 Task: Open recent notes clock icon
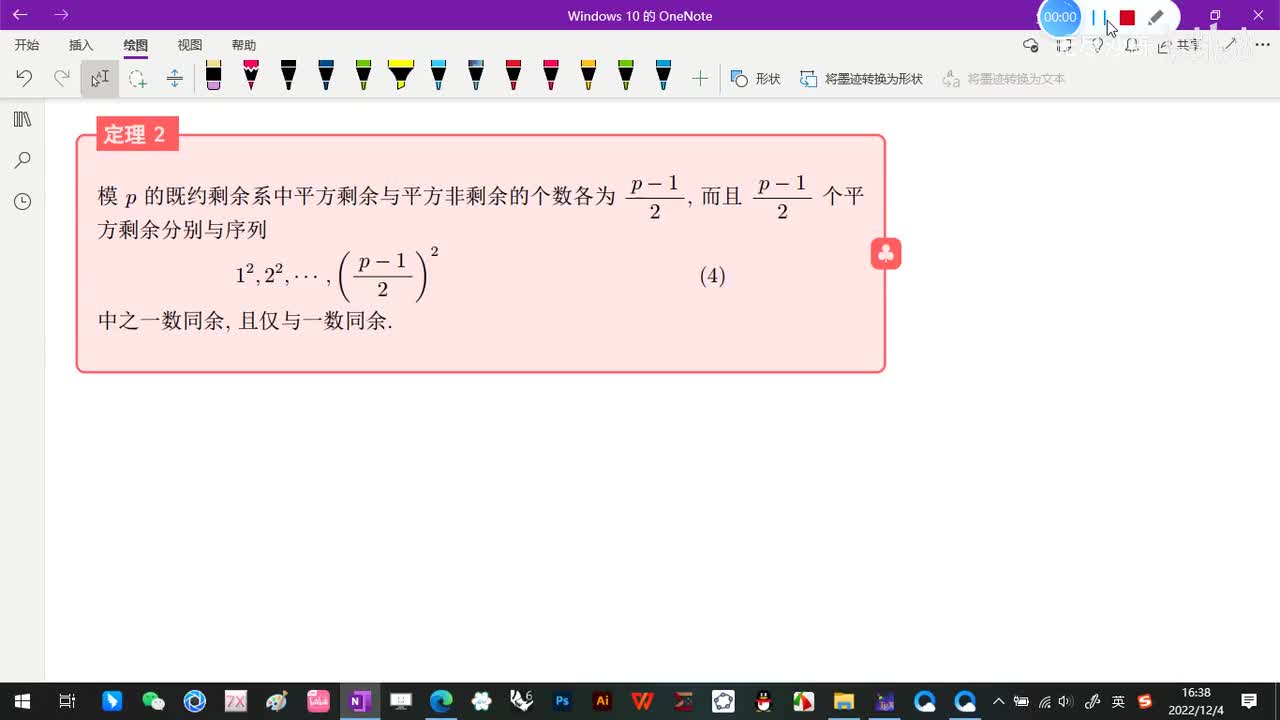tap(22, 202)
